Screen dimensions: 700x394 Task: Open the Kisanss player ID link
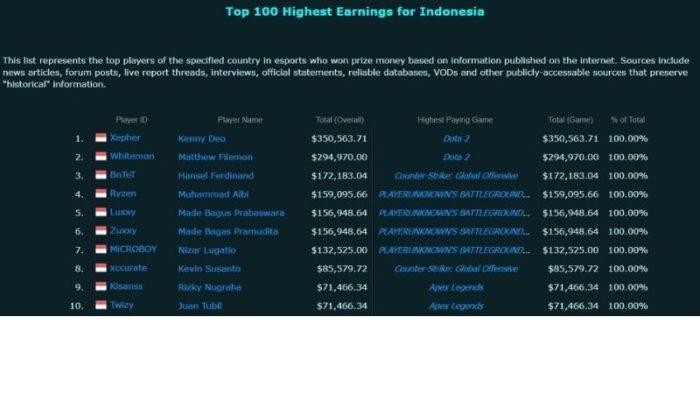pyautogui.click(x=126, y=286)
